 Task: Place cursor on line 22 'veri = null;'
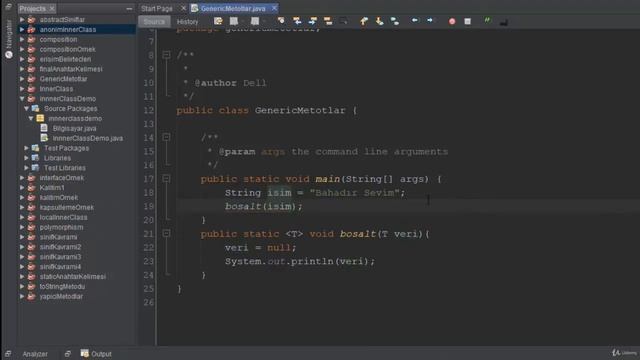click(260, 247)
